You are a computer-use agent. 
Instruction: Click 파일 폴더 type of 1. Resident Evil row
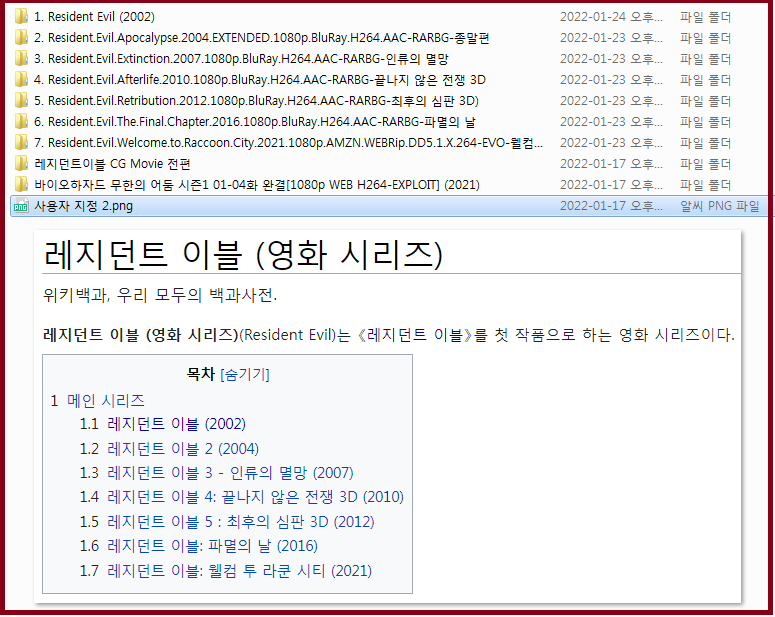coord(705,17)
